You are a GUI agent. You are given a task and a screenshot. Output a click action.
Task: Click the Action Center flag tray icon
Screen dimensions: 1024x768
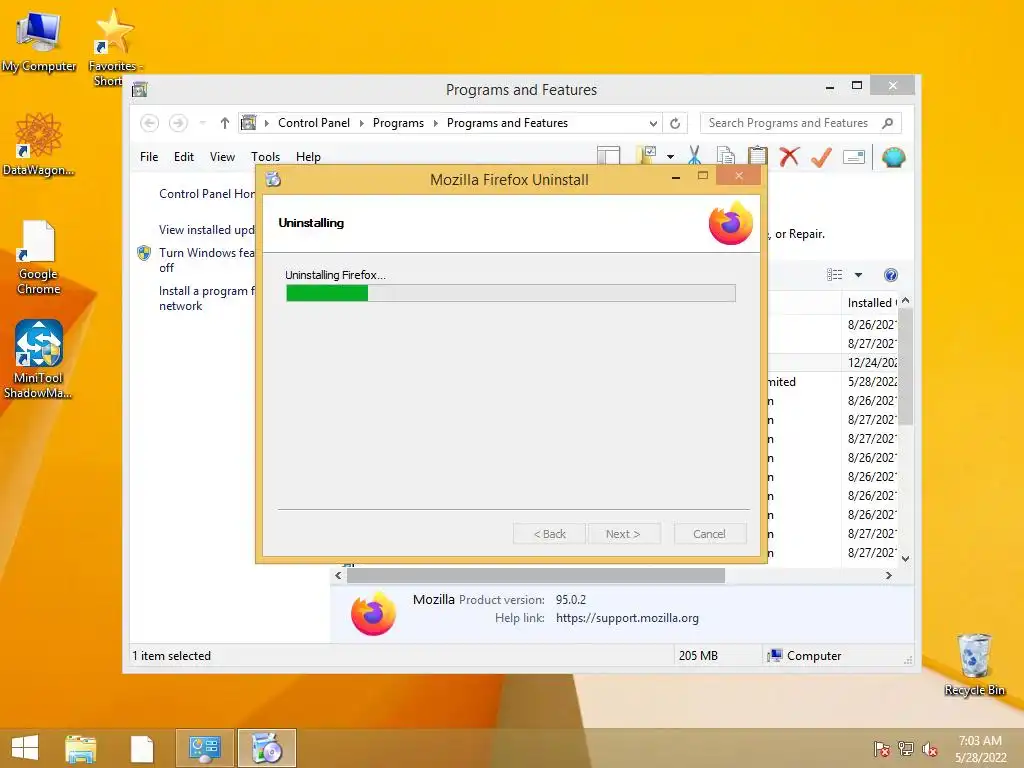tap(882, 748)
